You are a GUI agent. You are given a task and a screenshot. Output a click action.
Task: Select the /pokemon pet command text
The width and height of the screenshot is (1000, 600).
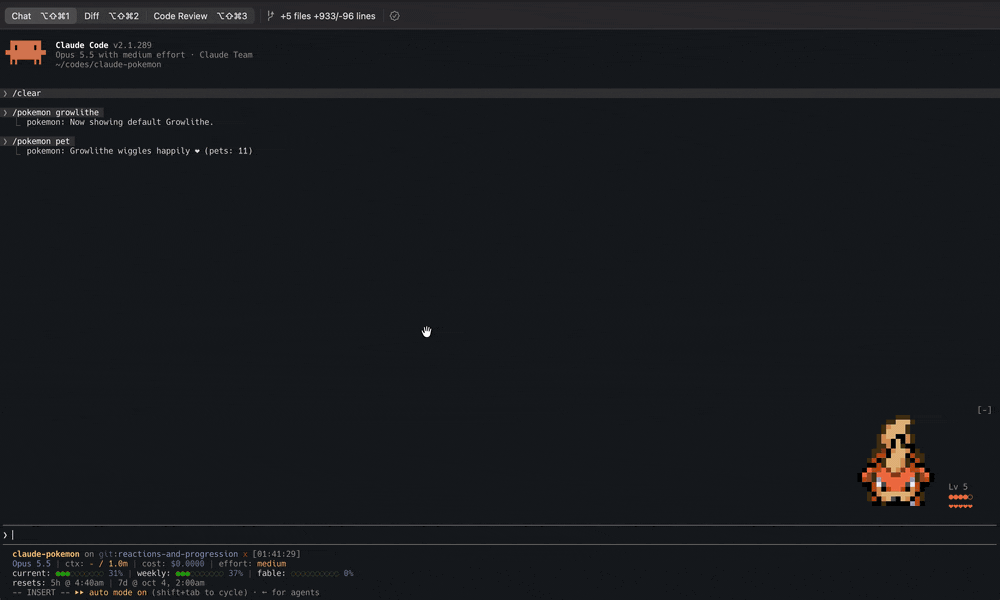41,141
